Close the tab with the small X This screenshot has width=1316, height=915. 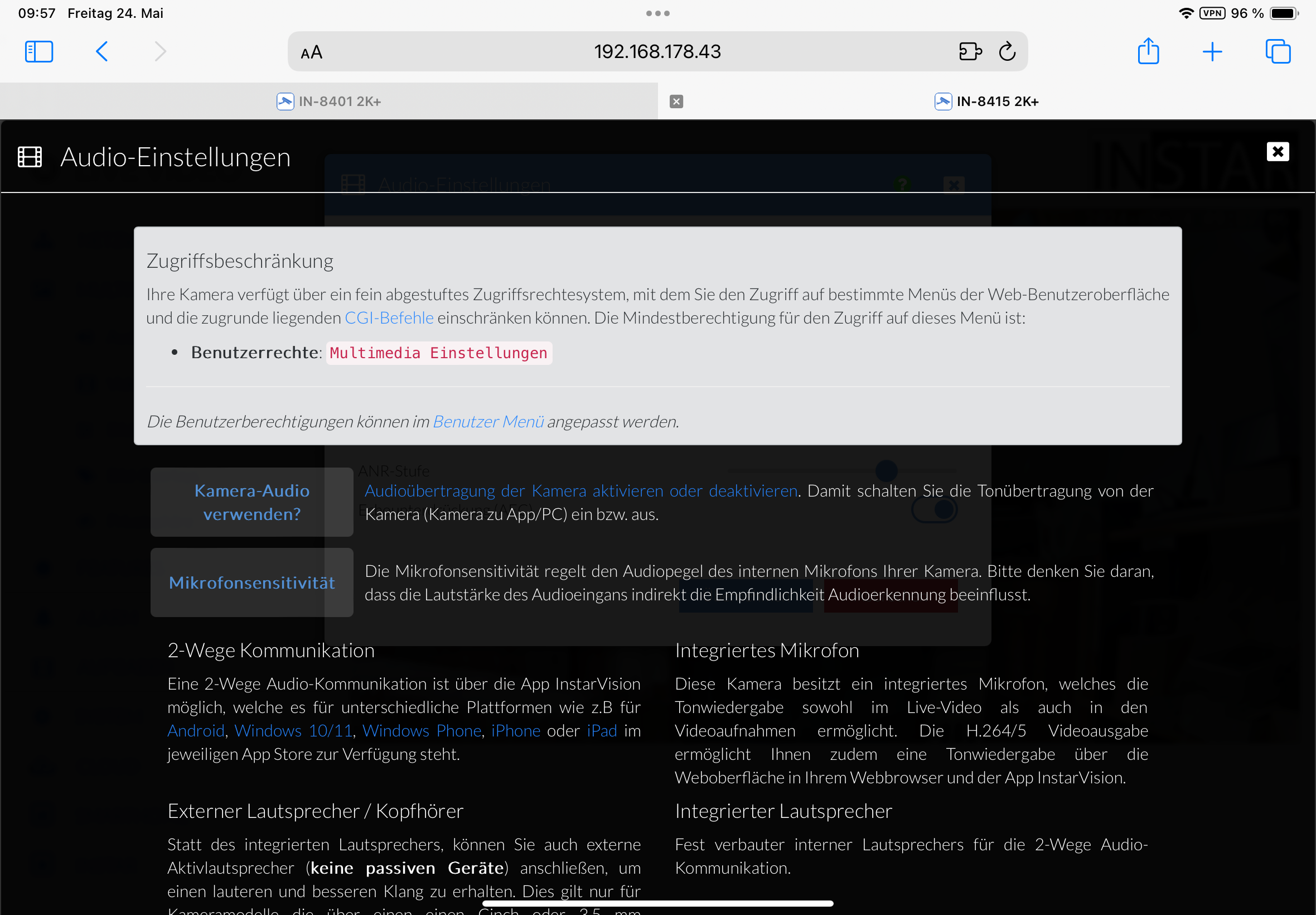(676, 102)
